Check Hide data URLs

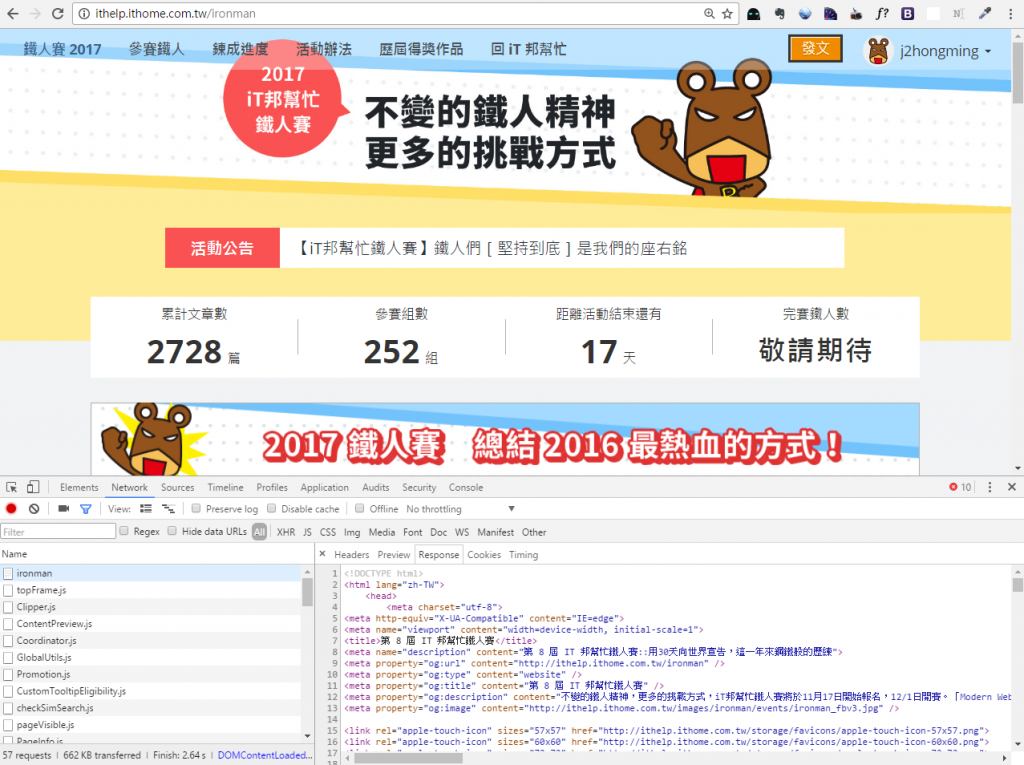[x=172, y=531]
